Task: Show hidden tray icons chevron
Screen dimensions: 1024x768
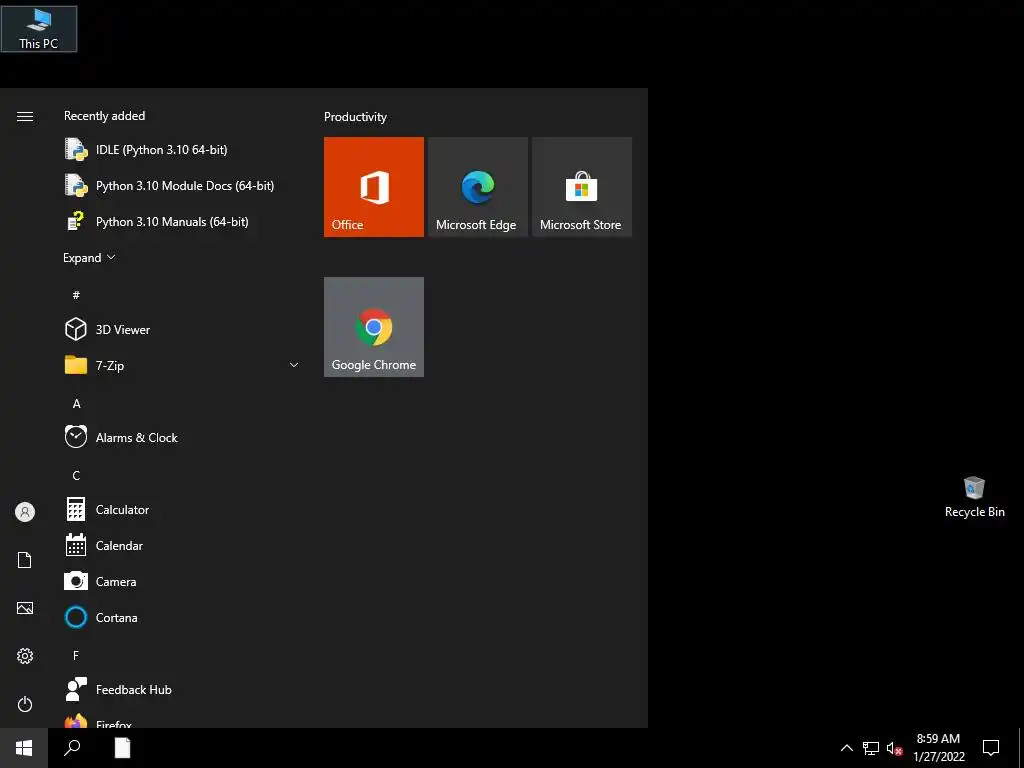Action: click(x=846, y=748)
